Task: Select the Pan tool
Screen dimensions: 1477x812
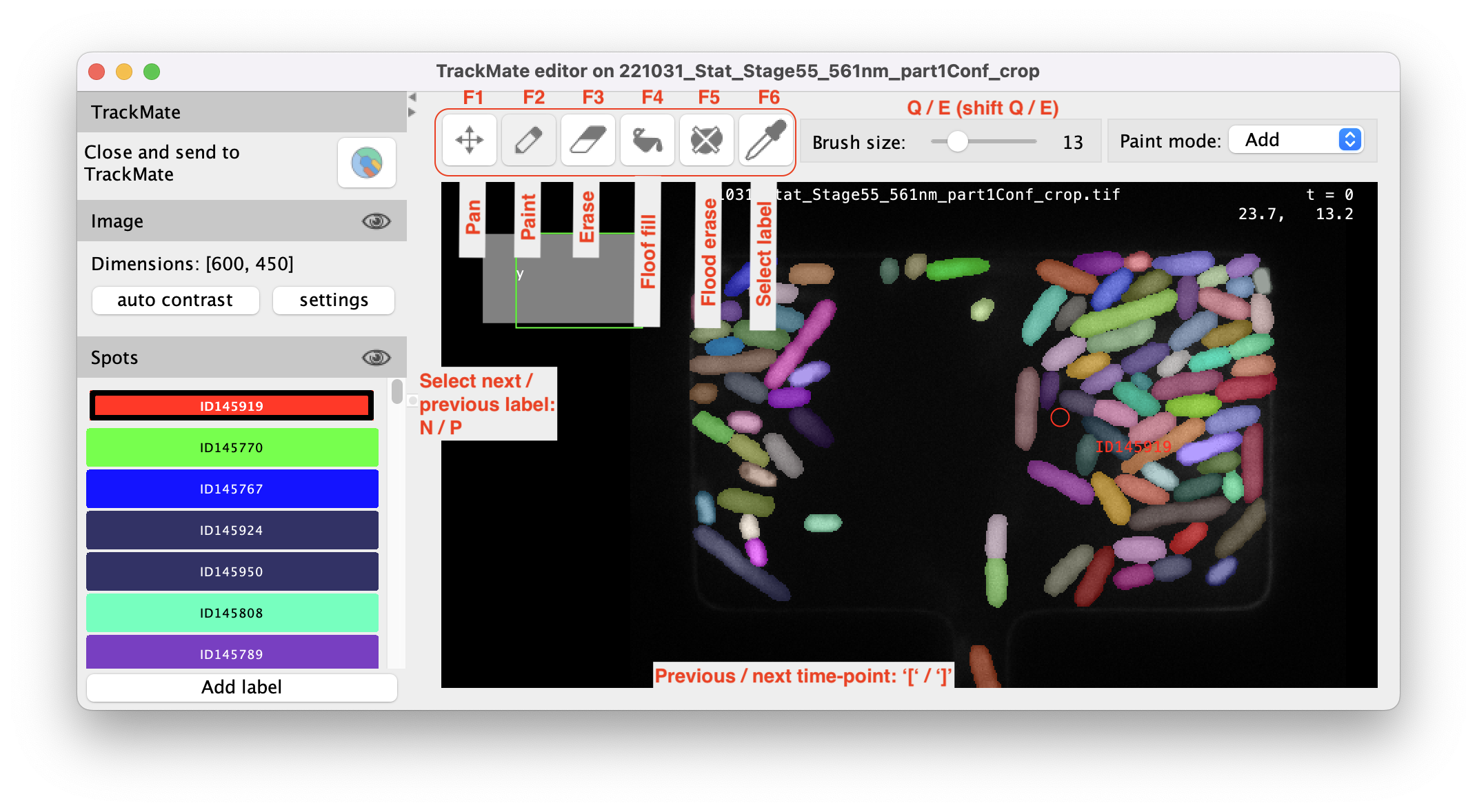Action: click(x=470, y=140)
